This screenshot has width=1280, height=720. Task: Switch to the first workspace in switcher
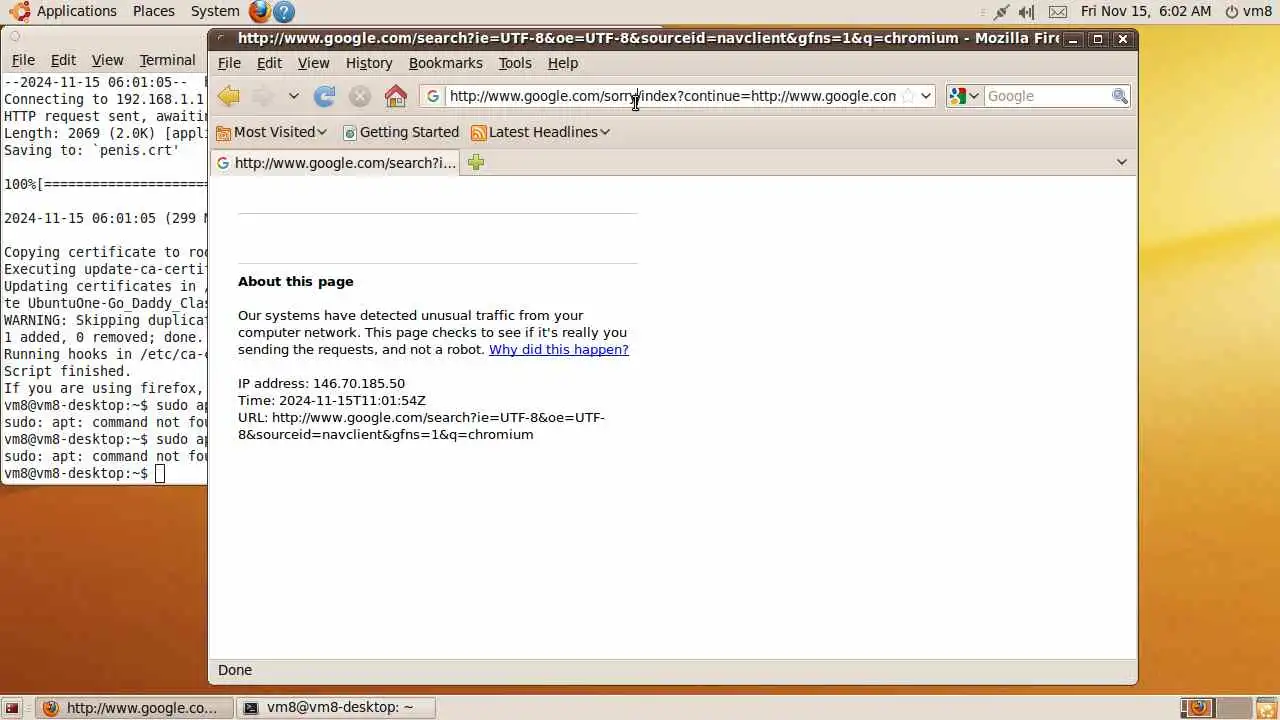(x=1198, y=708)
